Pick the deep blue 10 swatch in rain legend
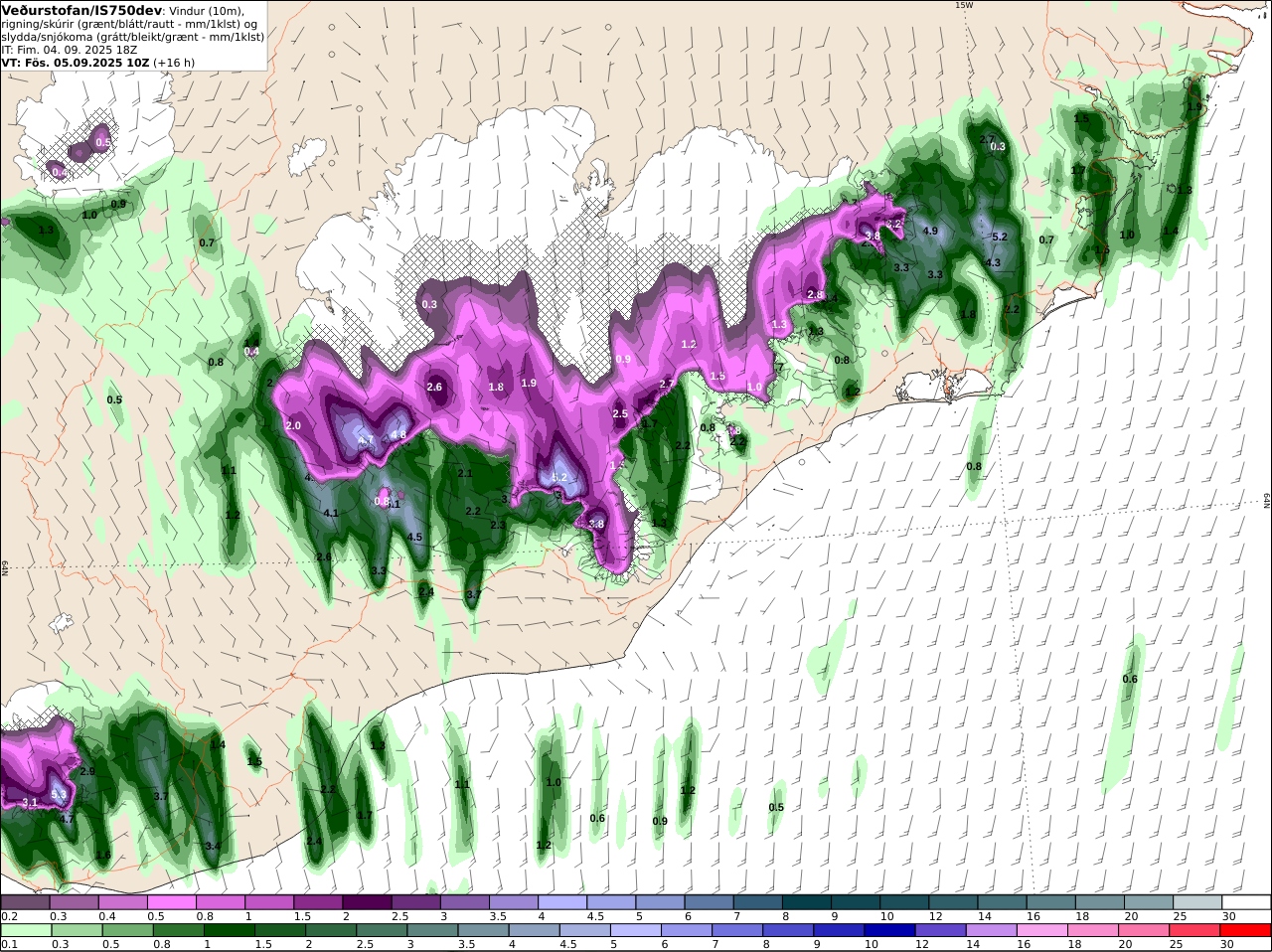Screen dimensions: 1272x952 (x=890, y=930)
